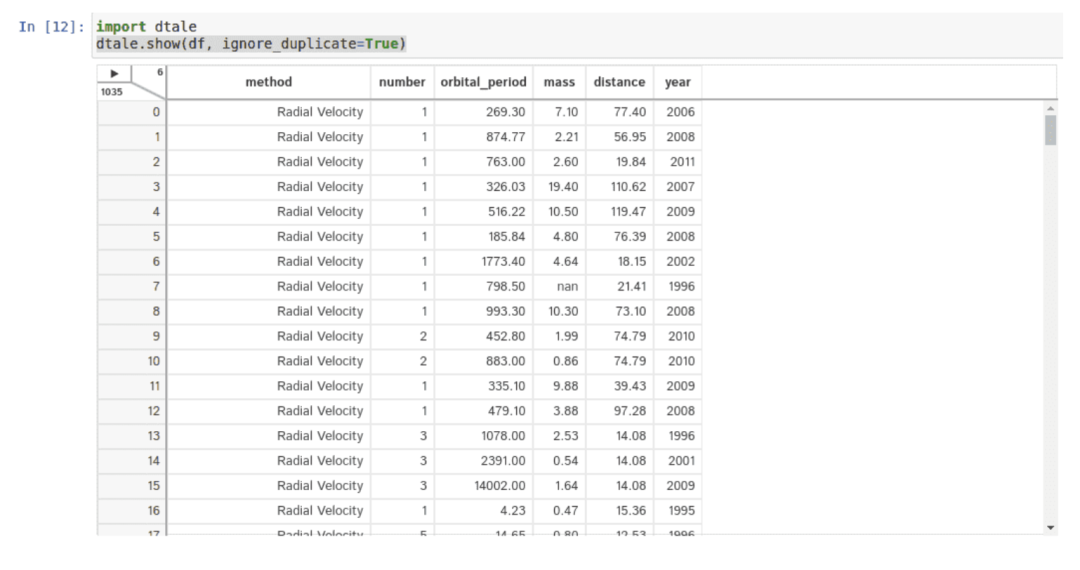Select the distance cell 119.47
This screenshot has width=1080, height=570.
click(x=619, y=211)
